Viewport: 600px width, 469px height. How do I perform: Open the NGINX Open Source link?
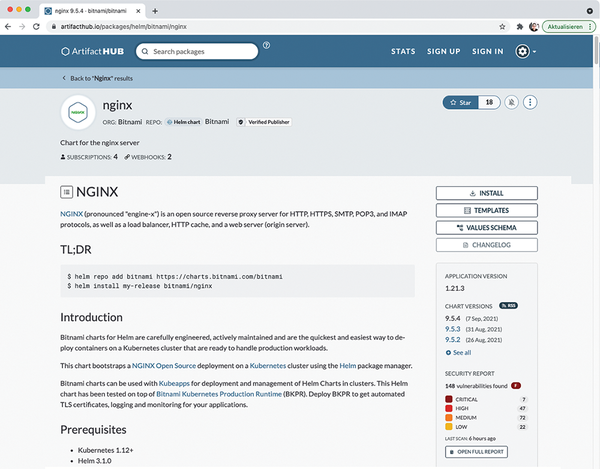pos(164,366)
